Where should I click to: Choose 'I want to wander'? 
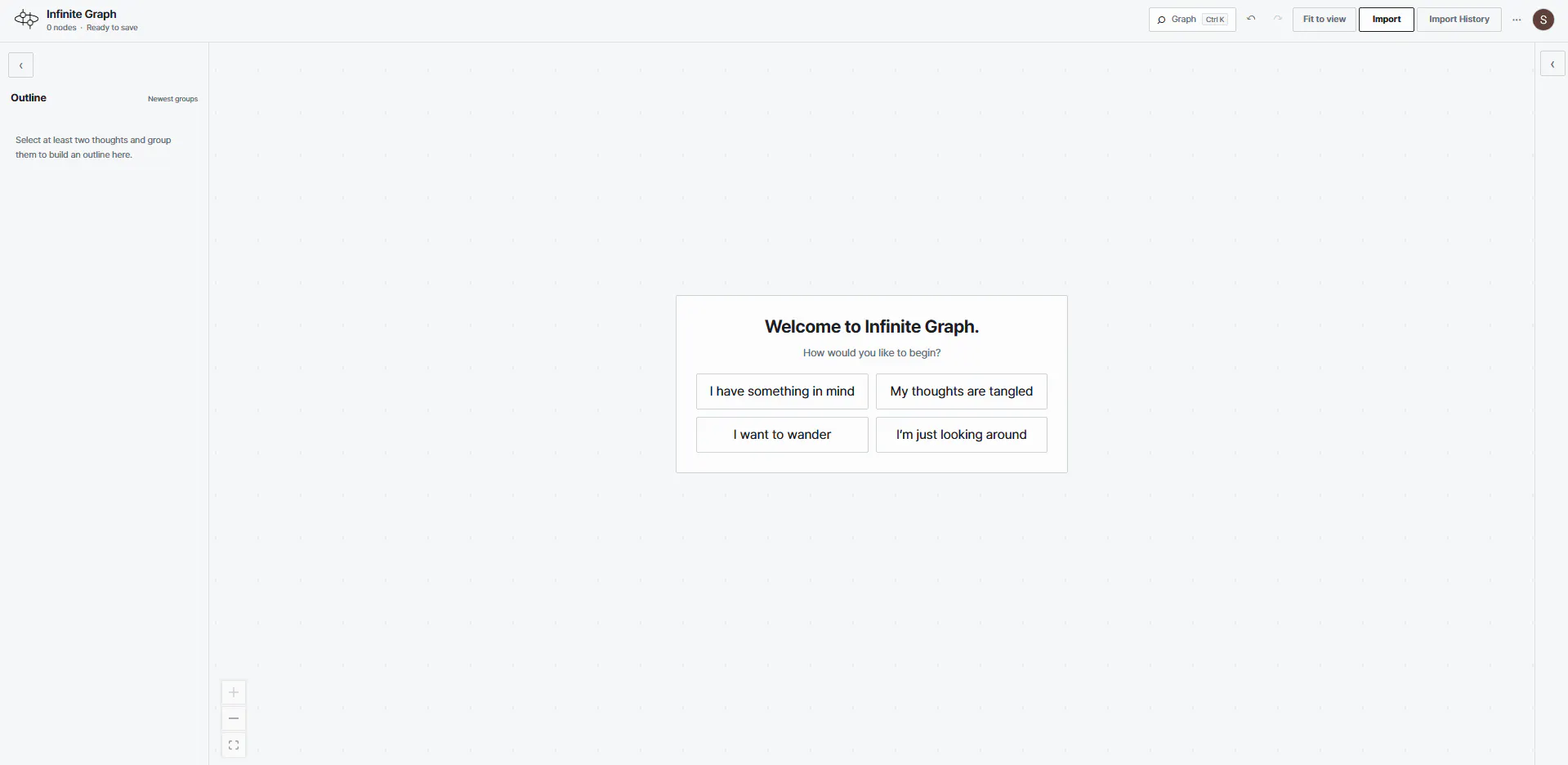point(782,435)
